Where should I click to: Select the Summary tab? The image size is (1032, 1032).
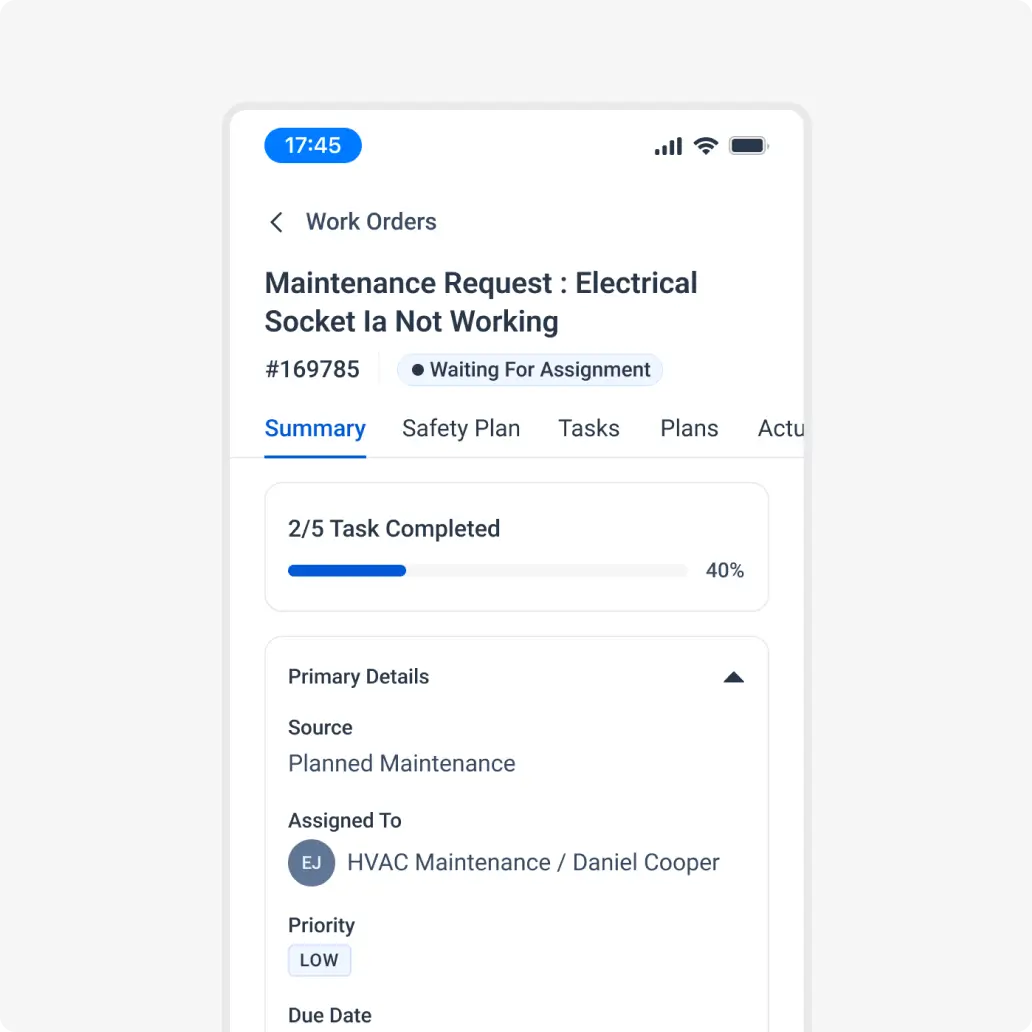(315, 428)
